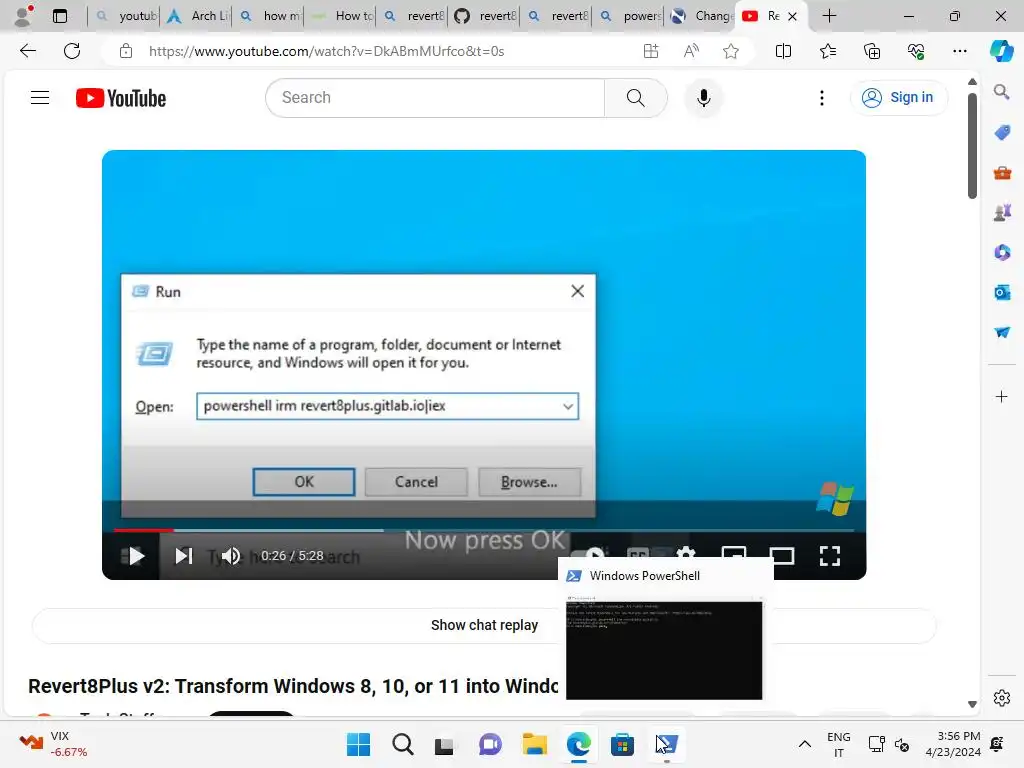This screenshot has height=768, width=1024.
Task: Open the Windows Start menu
Action: (x=358, y=744)
